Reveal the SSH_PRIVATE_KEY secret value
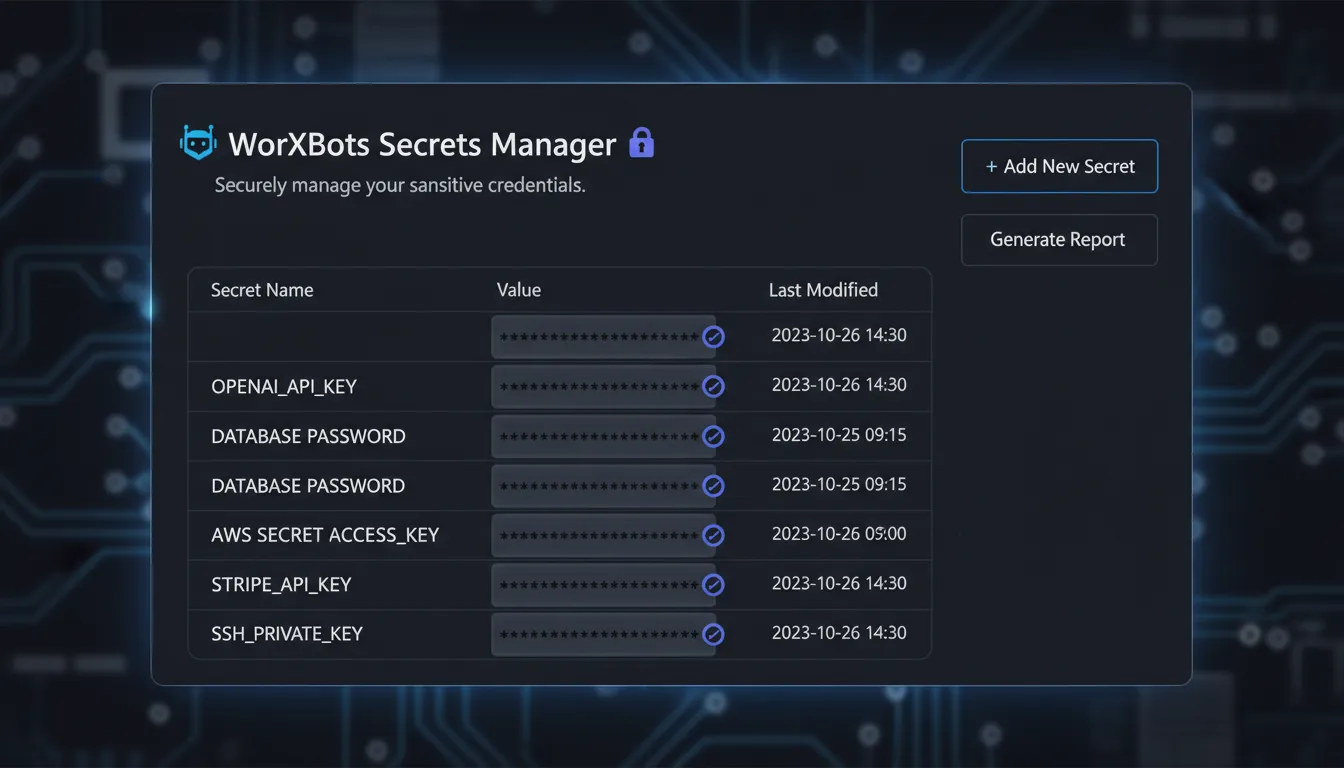 713,634
